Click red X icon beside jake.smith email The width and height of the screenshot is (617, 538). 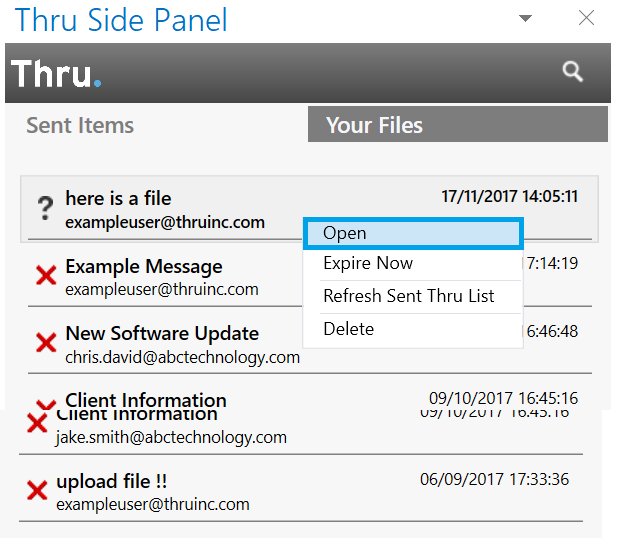pos(37,424)
